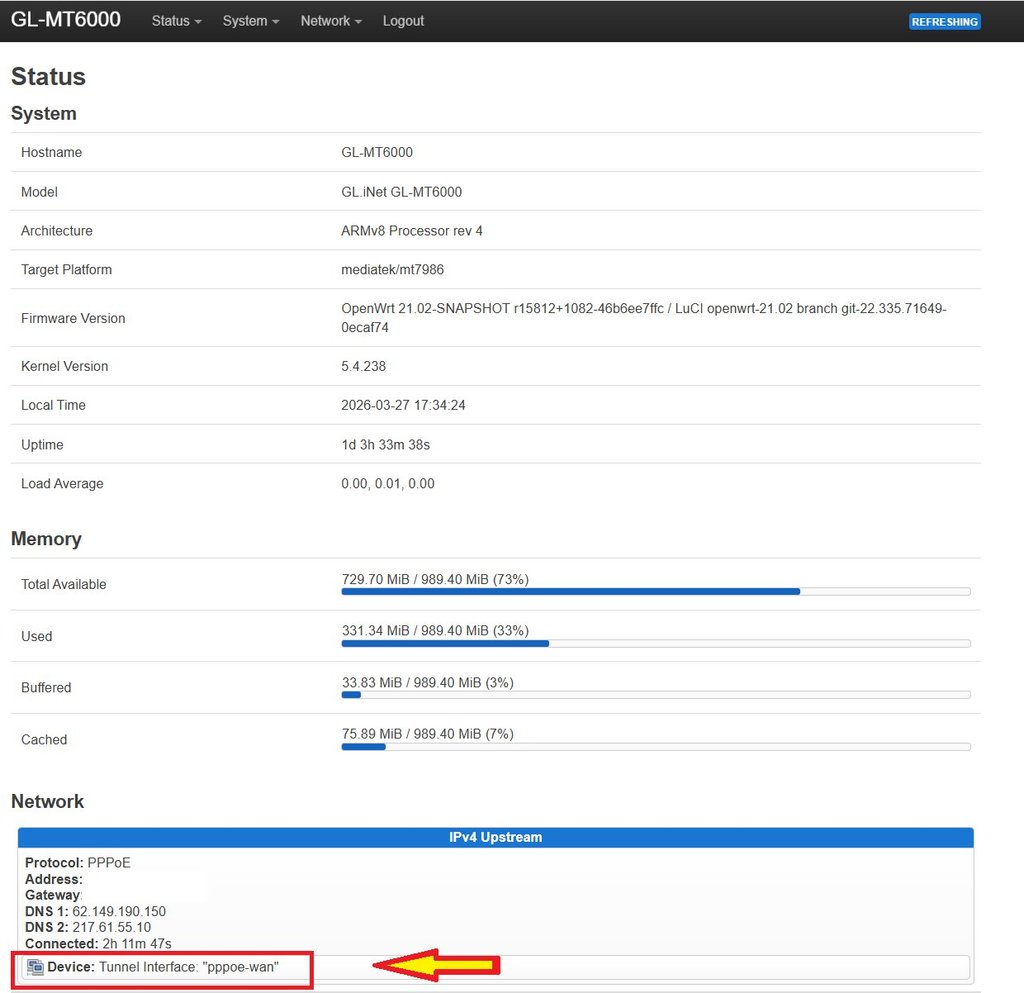Click Logout in the top bar
The width and height of the screenshot is (1024, 993).
tap(403, 21)
